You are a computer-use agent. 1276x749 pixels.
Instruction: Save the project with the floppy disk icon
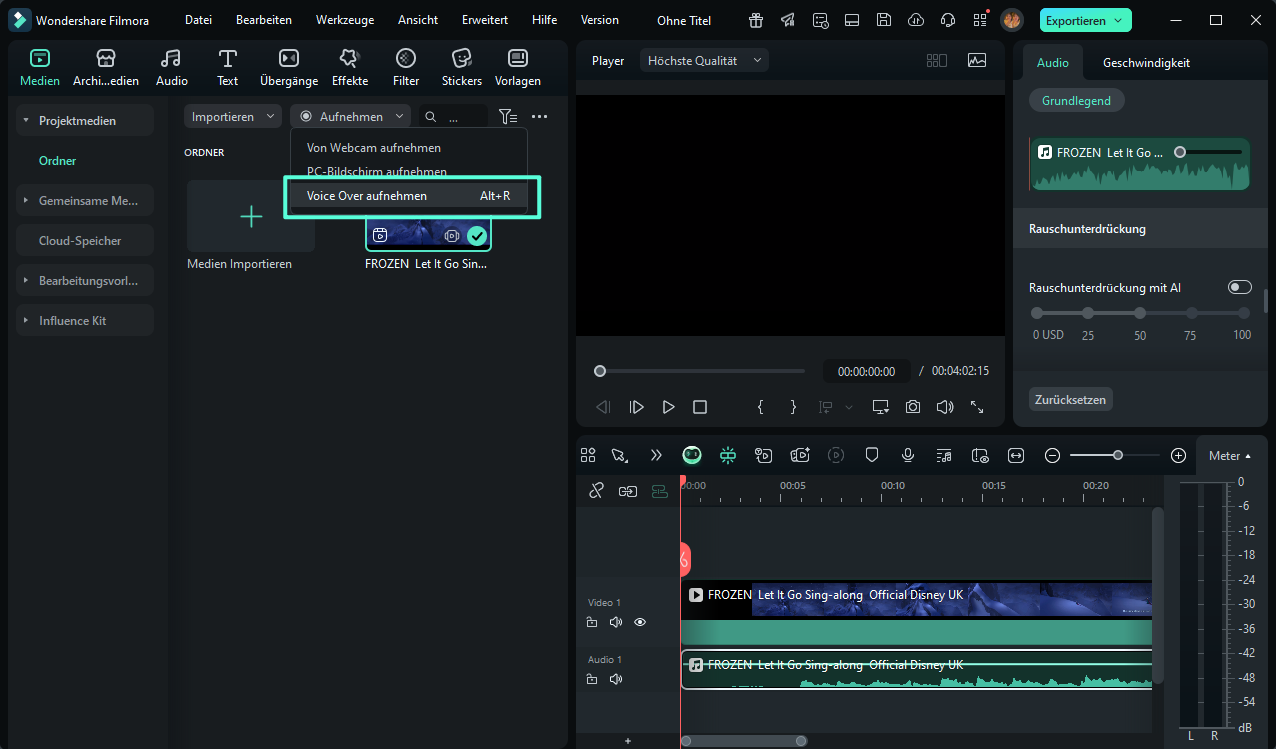(883, 20)
